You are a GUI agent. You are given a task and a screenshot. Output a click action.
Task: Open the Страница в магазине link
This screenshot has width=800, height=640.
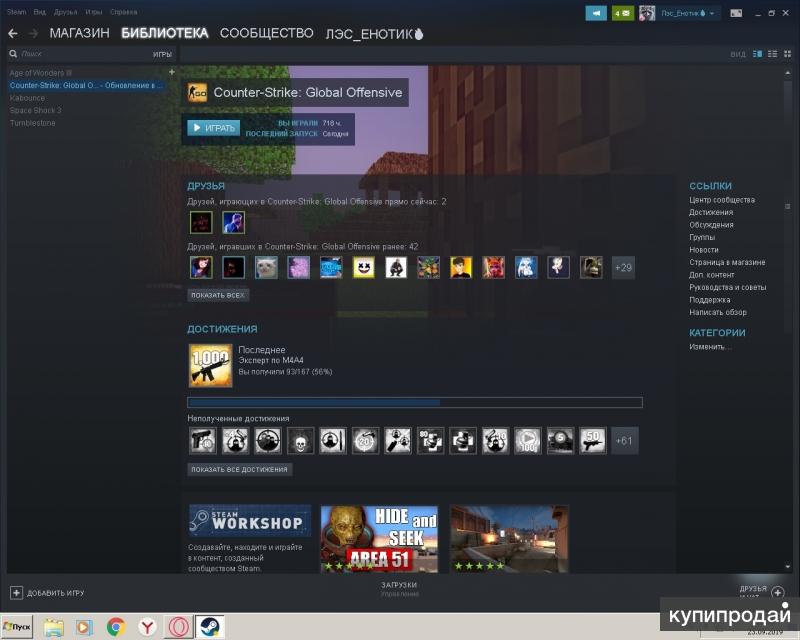pos(727,262)
